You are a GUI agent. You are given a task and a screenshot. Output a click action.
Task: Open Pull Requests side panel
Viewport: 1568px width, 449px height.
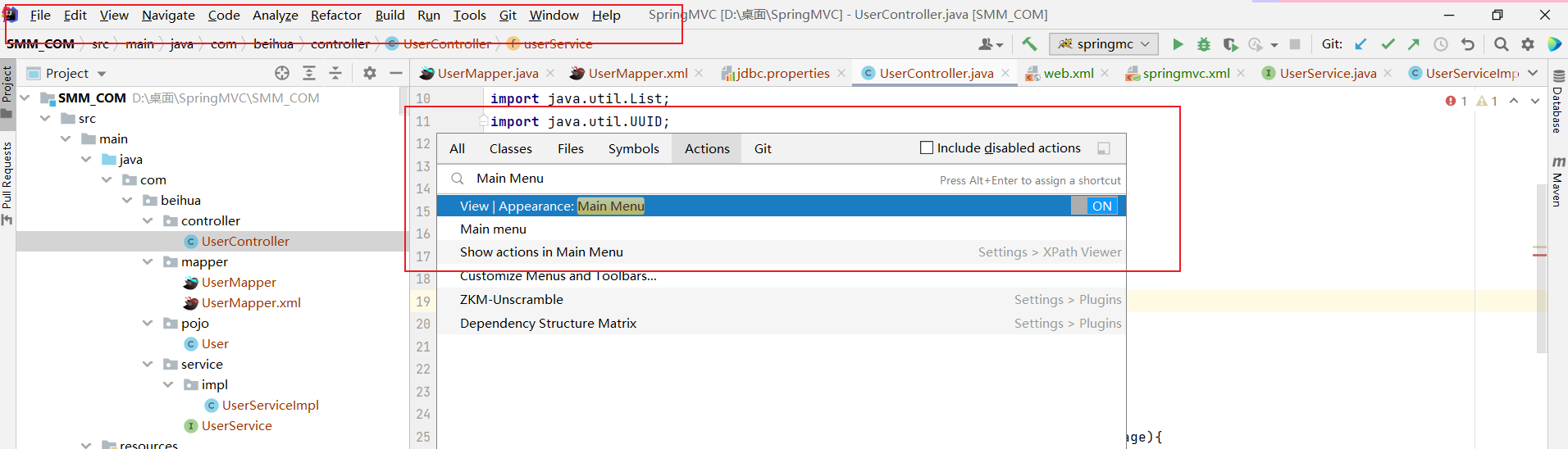pyautogui.click(x=7, y=182)
